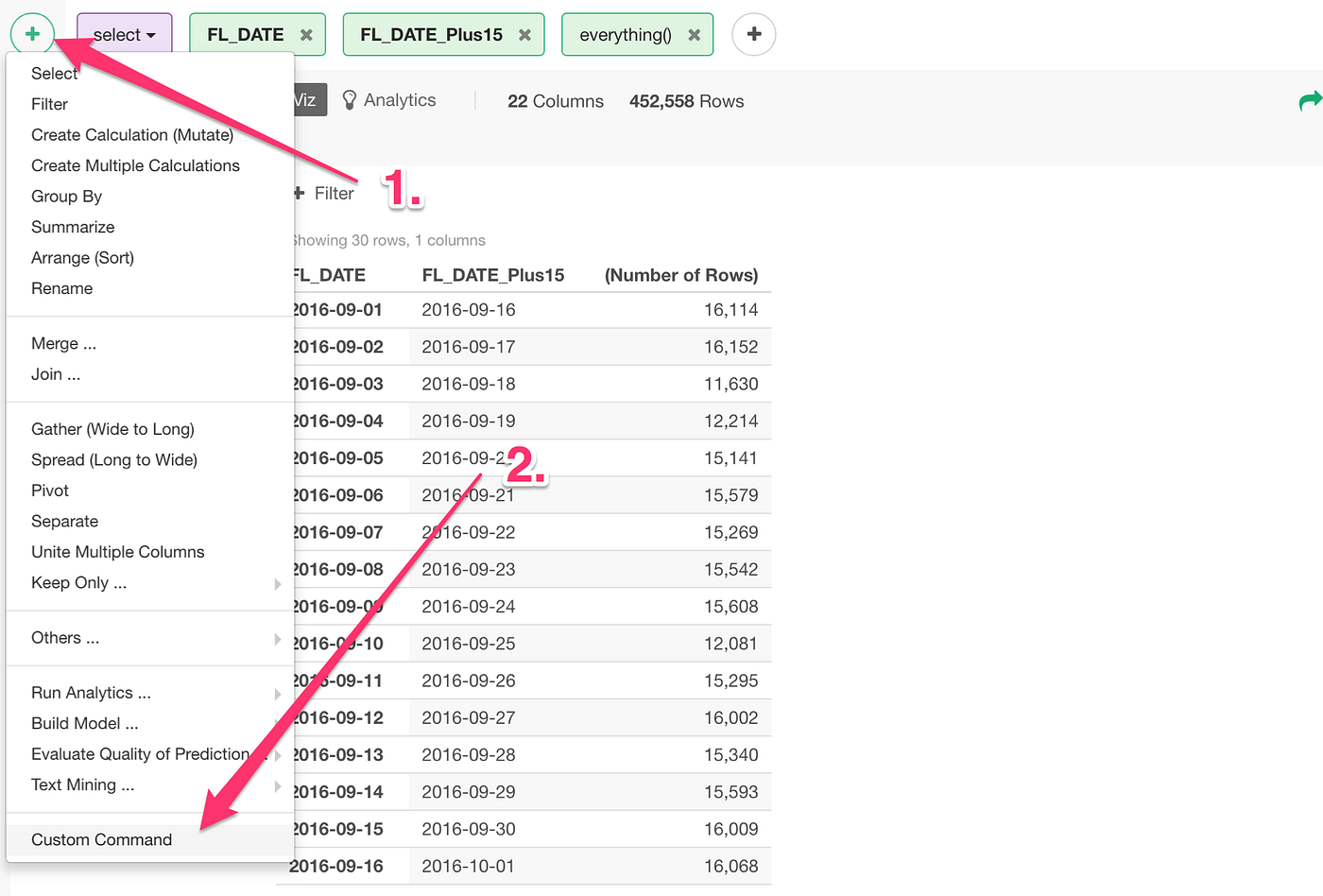This screenshot has height=896, width=1323.
Task: Click the Analytics lightbulb icon
Action: point(349,100)
